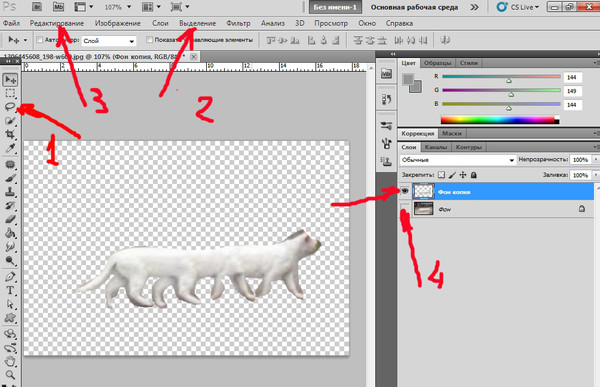
Task: Show the Фон layer visibility box
Action: pos(405,209)
